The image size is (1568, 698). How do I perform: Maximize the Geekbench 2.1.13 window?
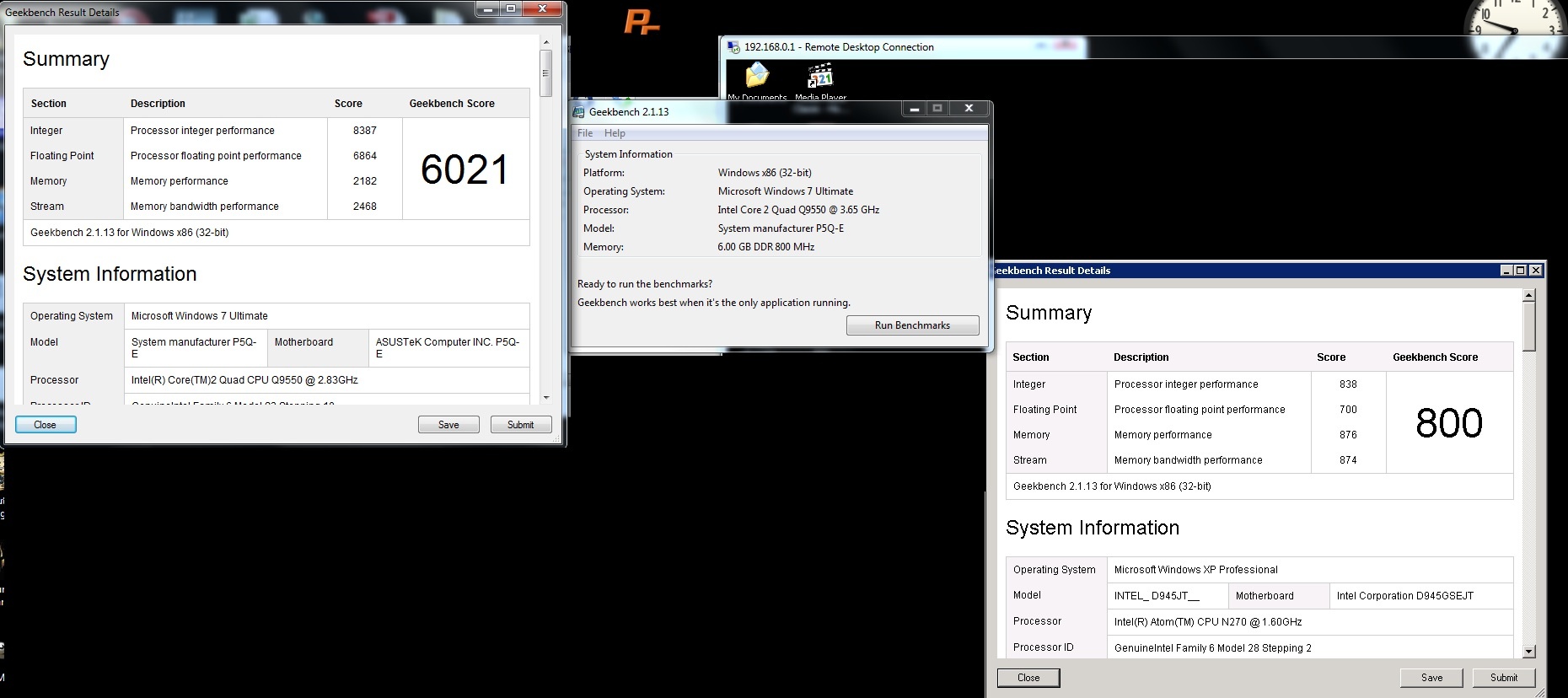click(937, 109)
